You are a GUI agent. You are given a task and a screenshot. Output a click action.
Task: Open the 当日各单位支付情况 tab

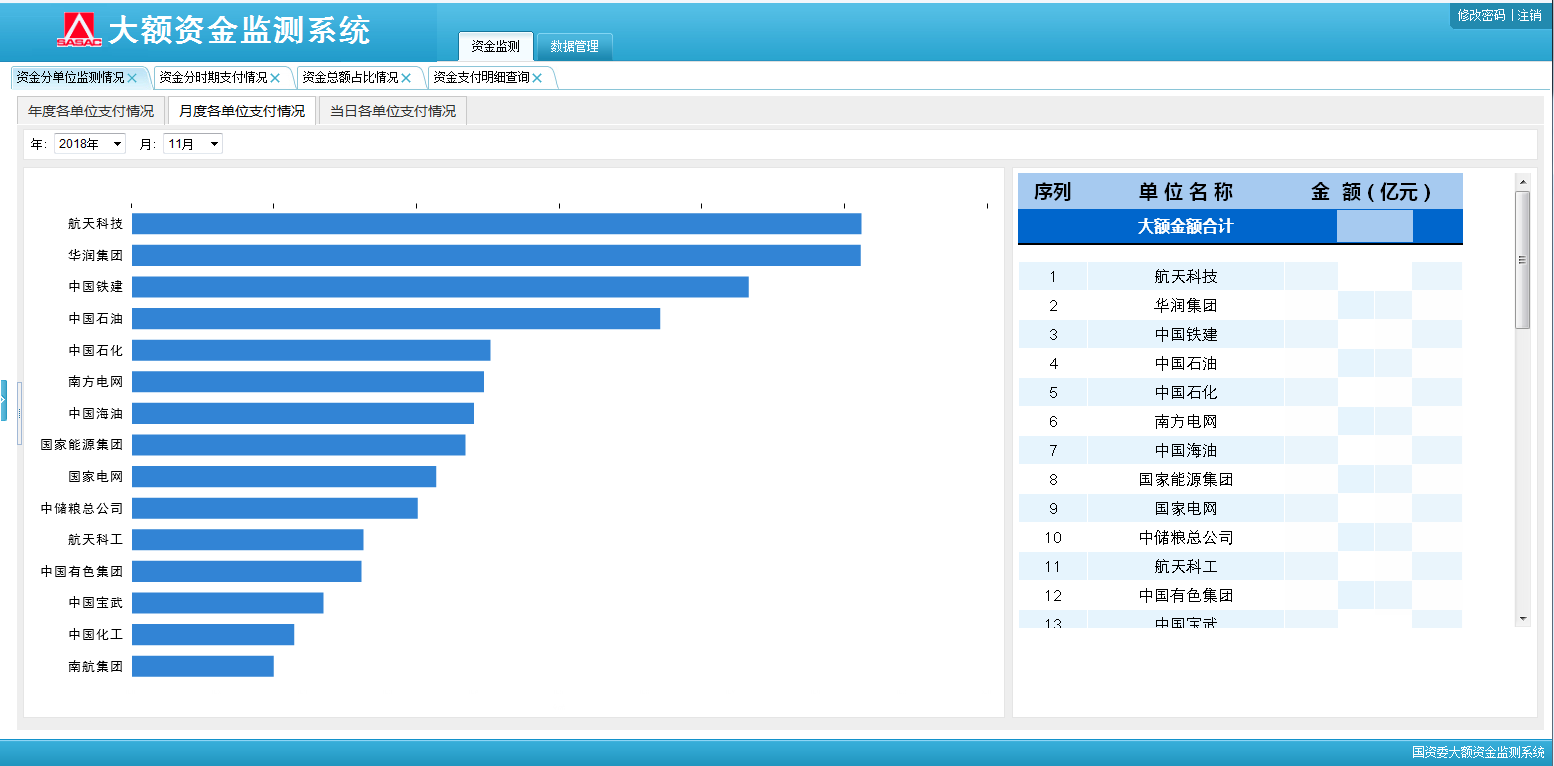(393, 111)
